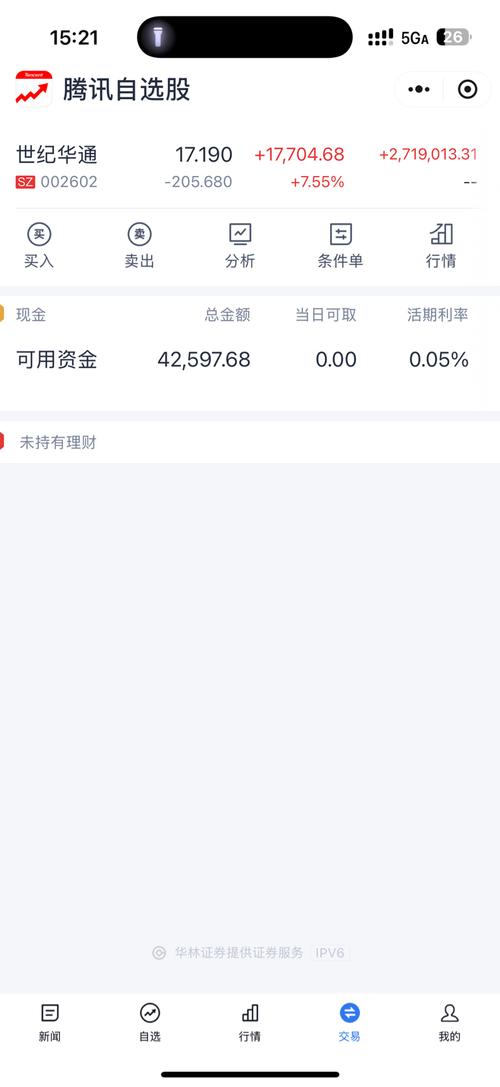Image resolution: width=500 pixels, height=1087 pixels.
Task: Tap the 腾讯自选股 app logo
Action: (x=34, y=89)
